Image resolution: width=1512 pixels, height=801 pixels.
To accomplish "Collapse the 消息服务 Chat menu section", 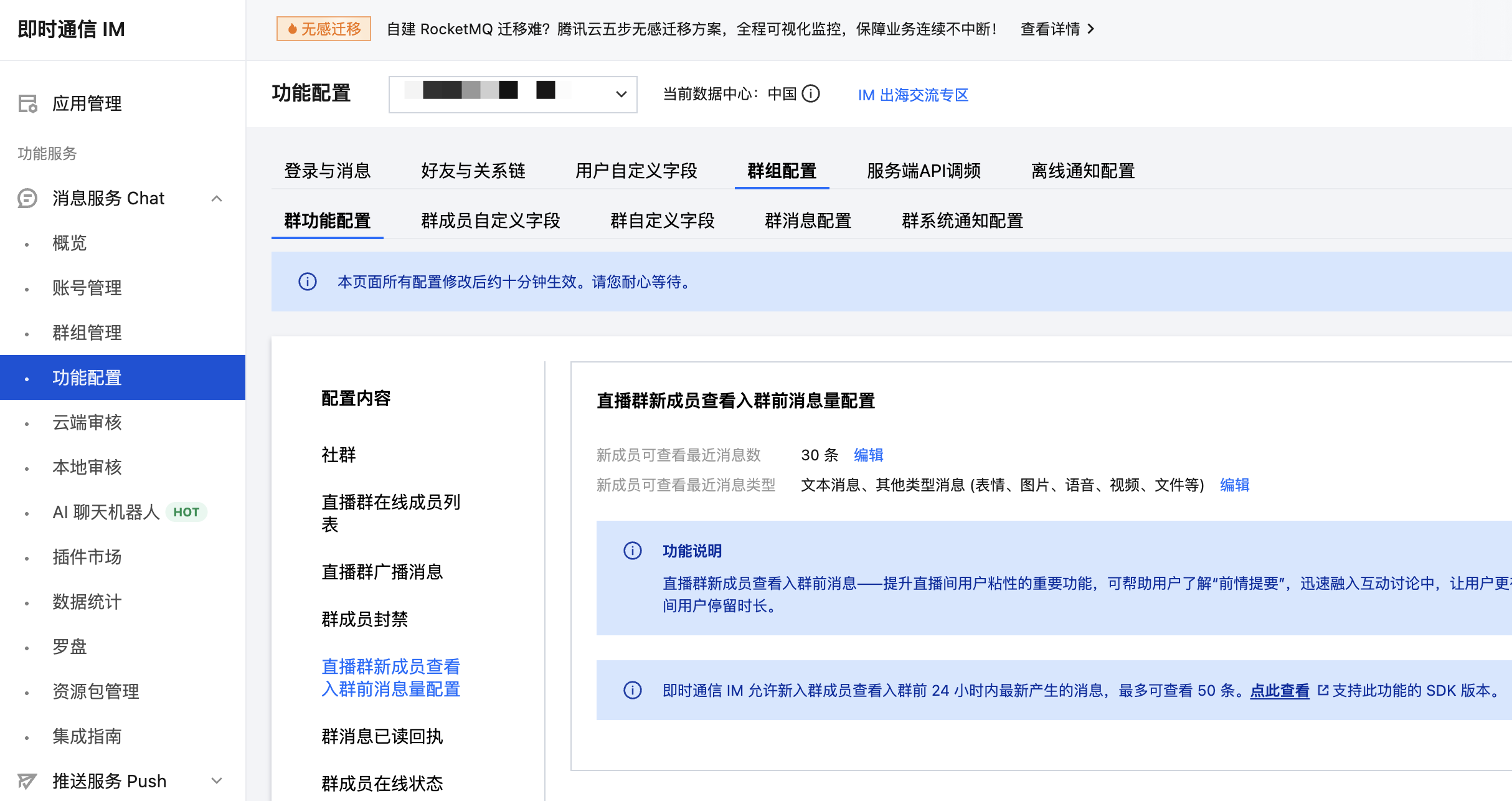I will coord(217,199).
